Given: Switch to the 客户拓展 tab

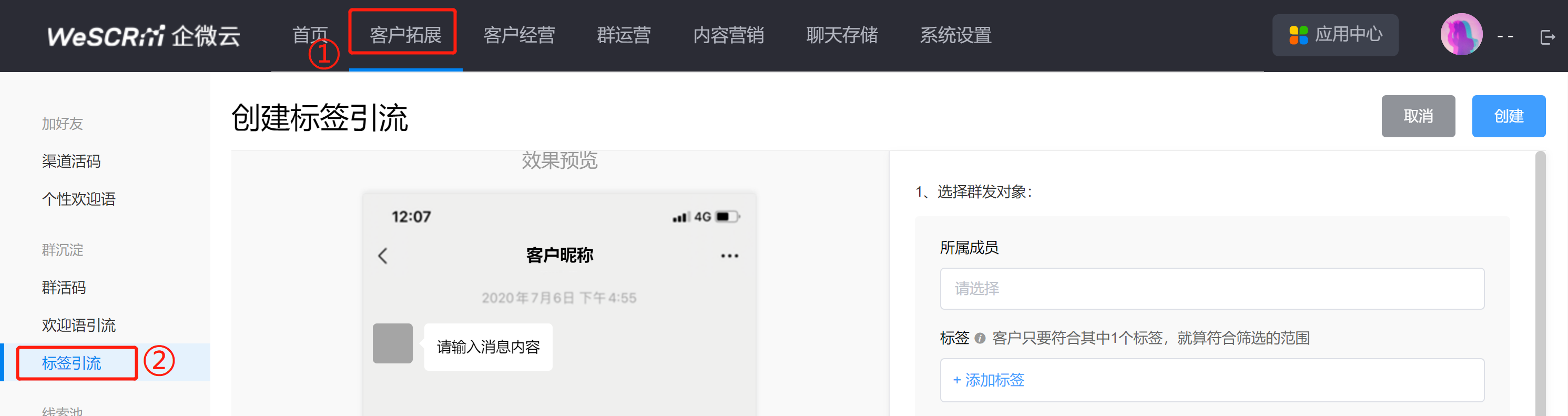Looking at the screenshot, I should click(x=405, y=35).
